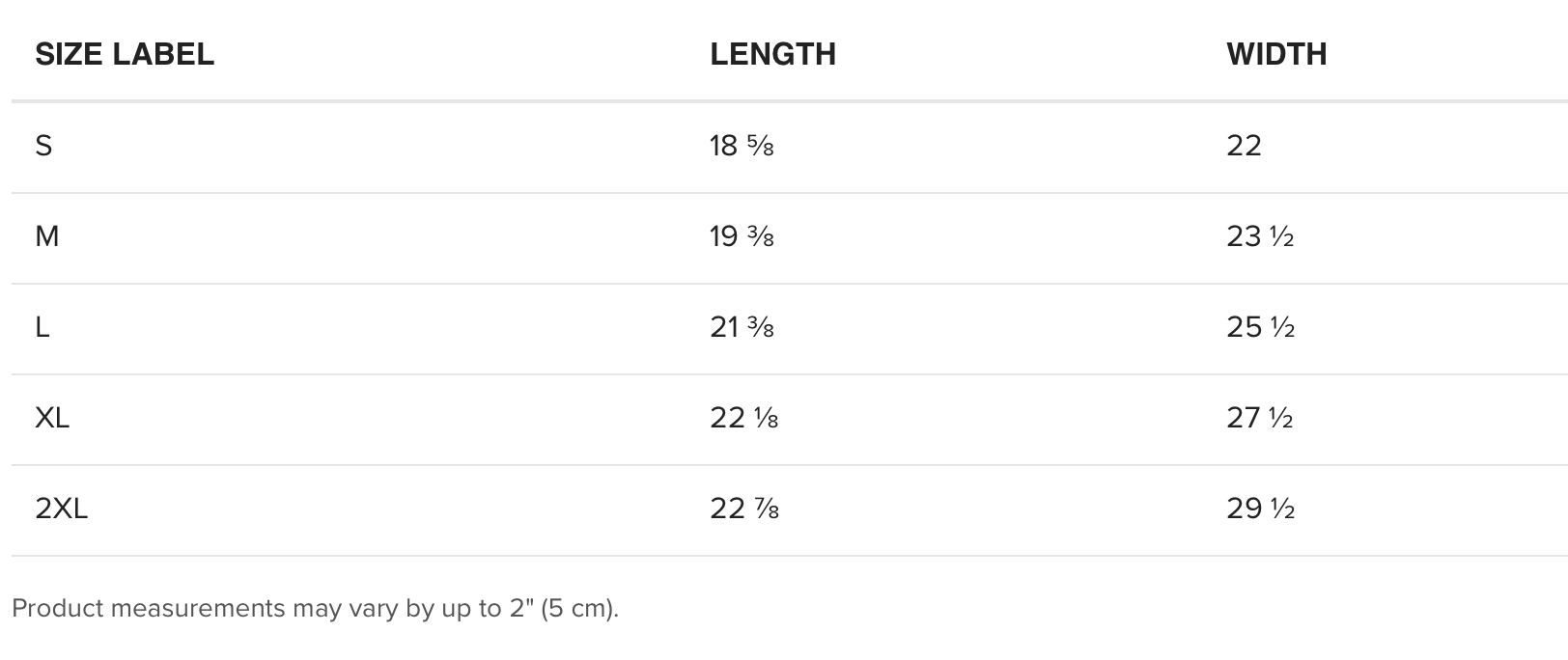Select the M size label cell
The width and height of the screenshot is (1568, 660).
click(x=47, y=236)
